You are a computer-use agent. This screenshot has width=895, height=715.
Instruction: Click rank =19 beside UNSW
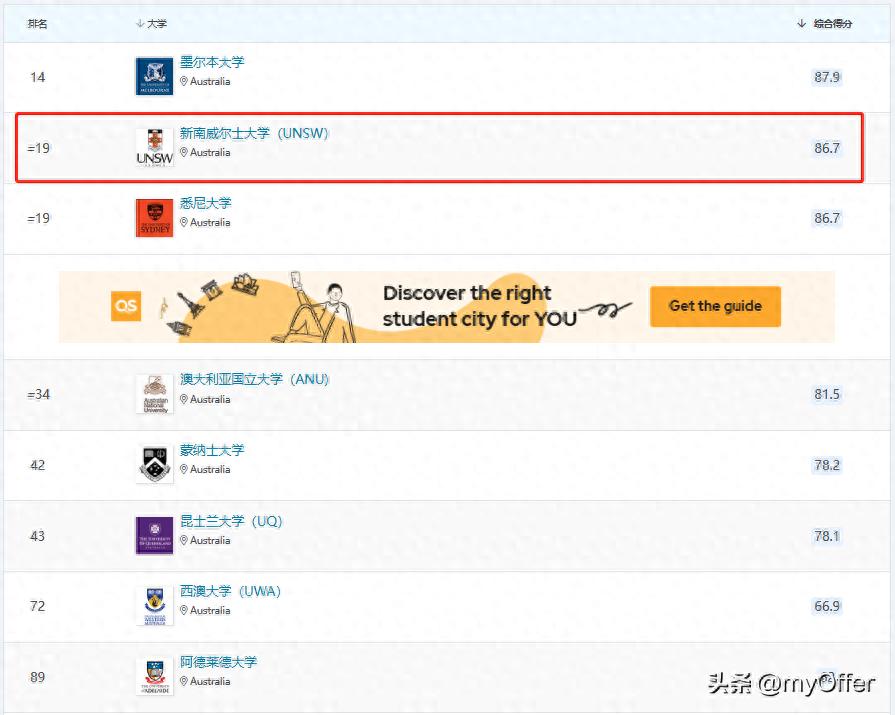38,148
